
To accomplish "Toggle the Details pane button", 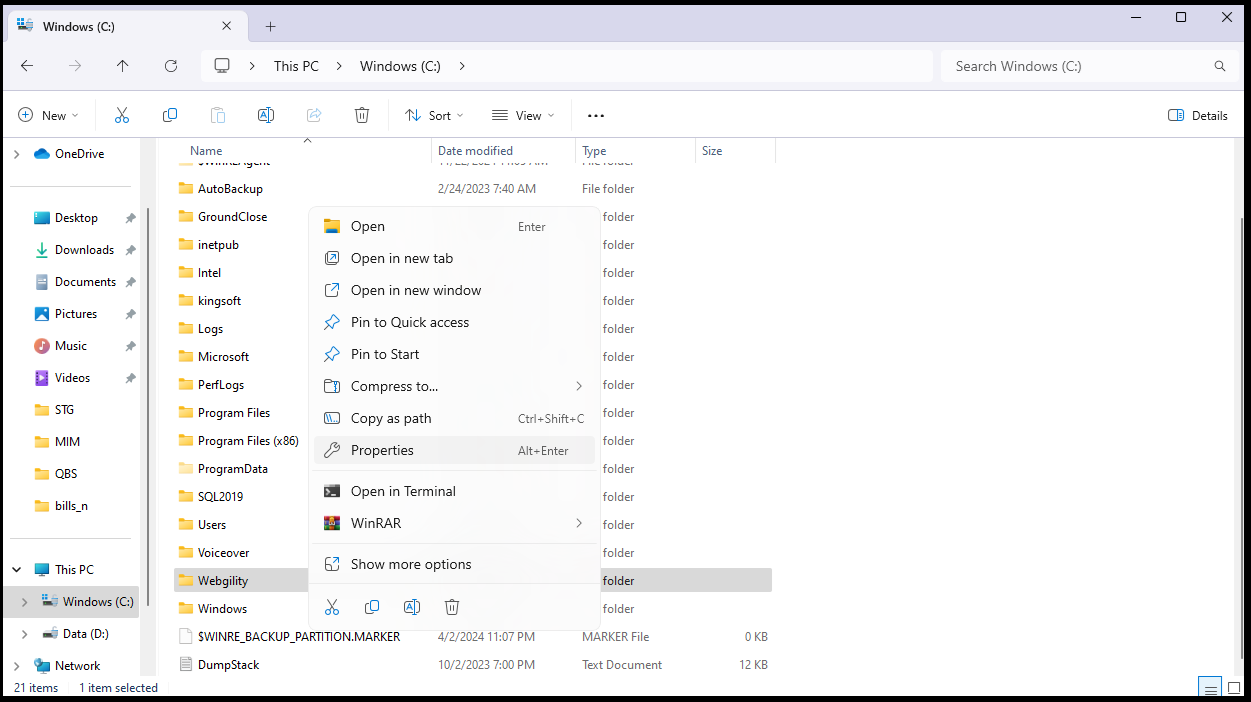I will [1198, 115].
